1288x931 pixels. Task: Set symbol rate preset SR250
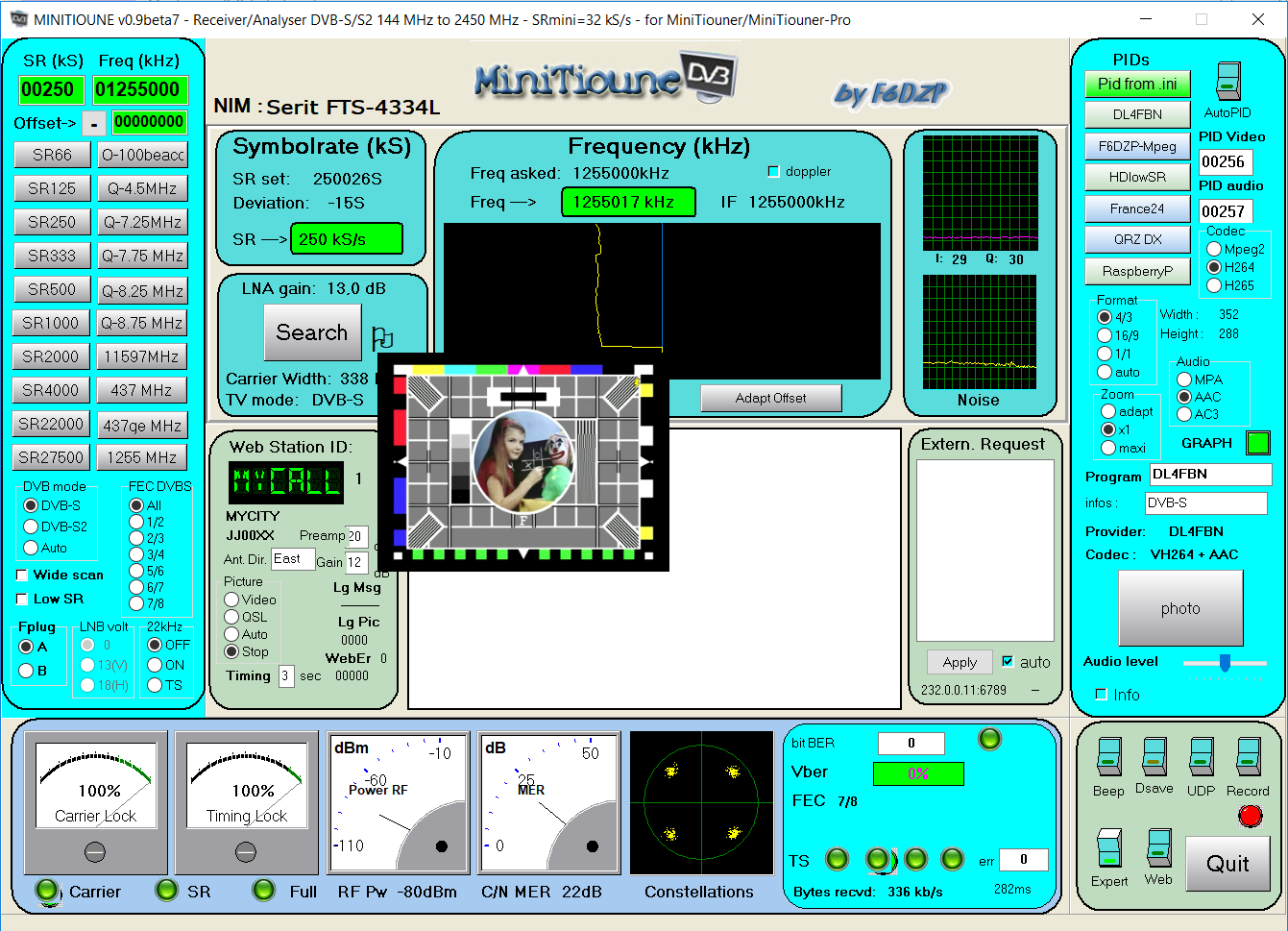point(52,222)
